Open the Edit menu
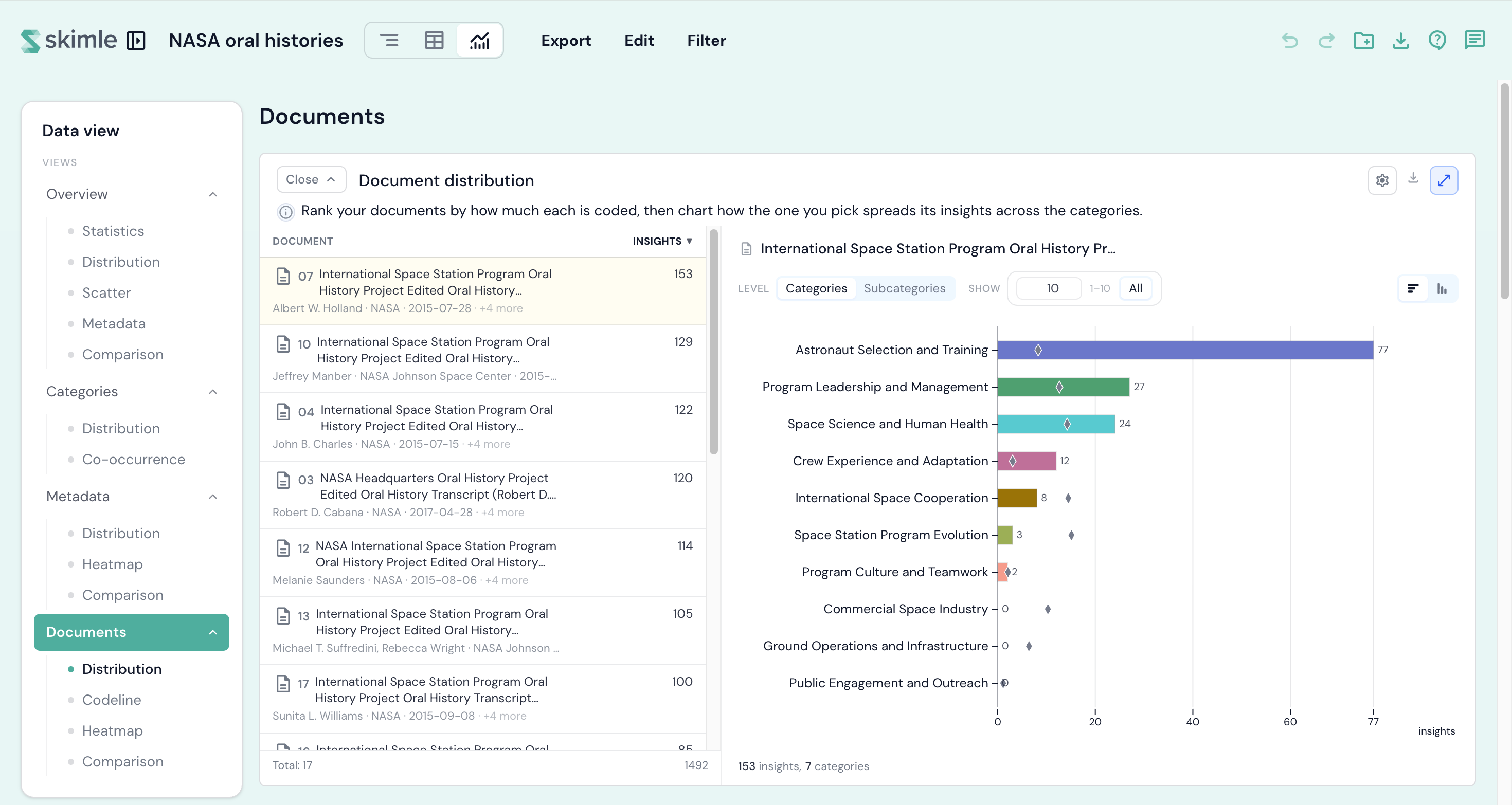This screenshot has height=805, width=1512. point(639,41)
